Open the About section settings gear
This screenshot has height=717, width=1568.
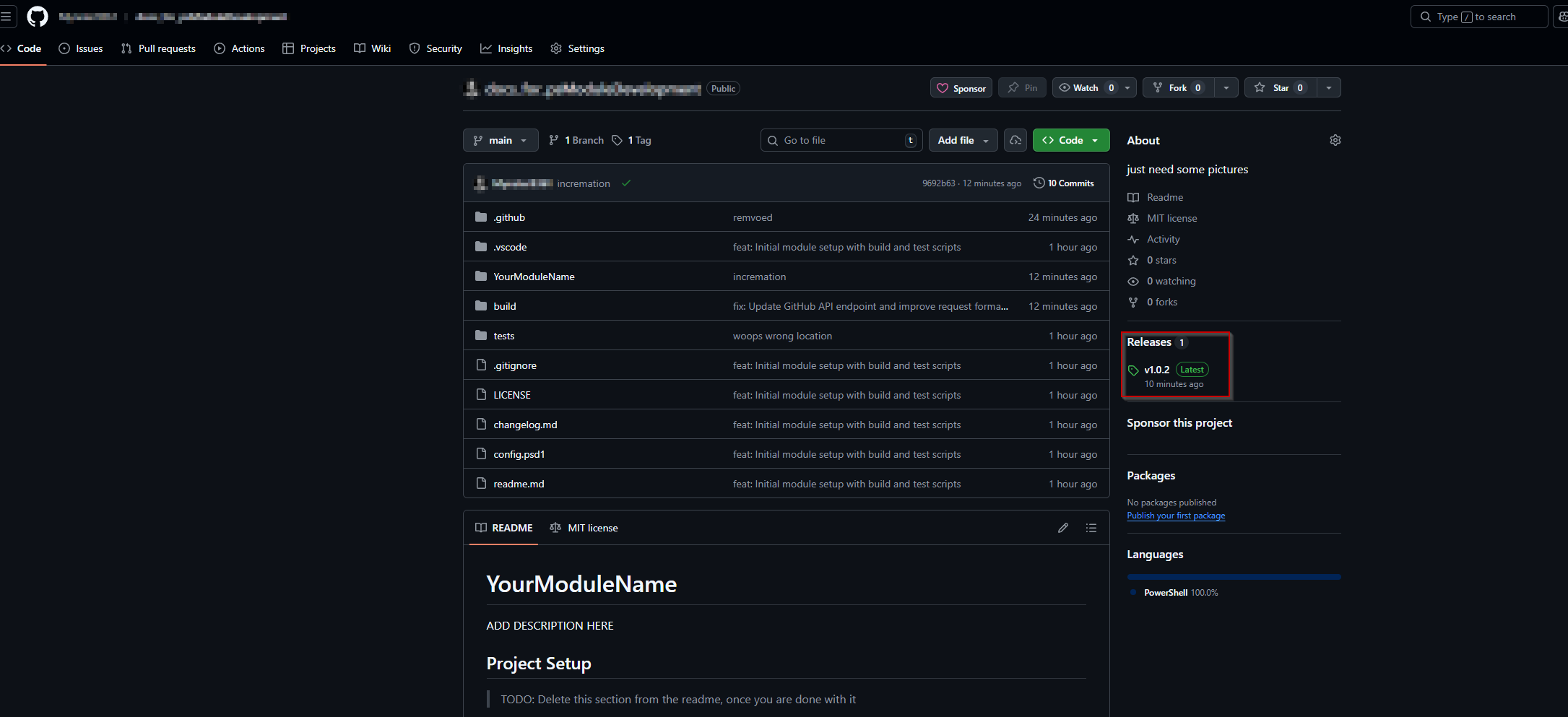1335,140
